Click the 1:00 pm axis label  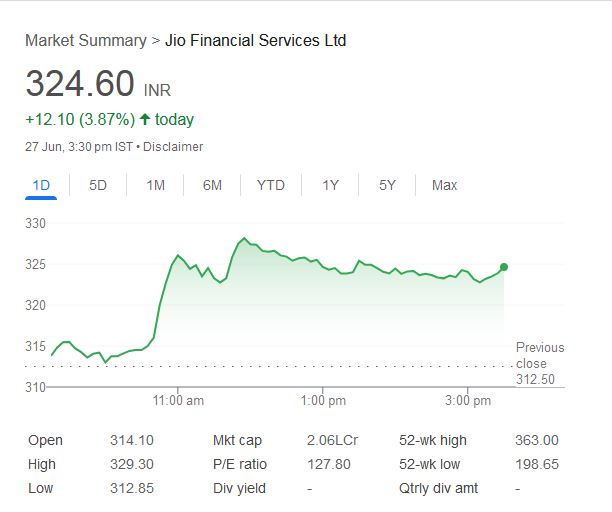click(323, 401)
